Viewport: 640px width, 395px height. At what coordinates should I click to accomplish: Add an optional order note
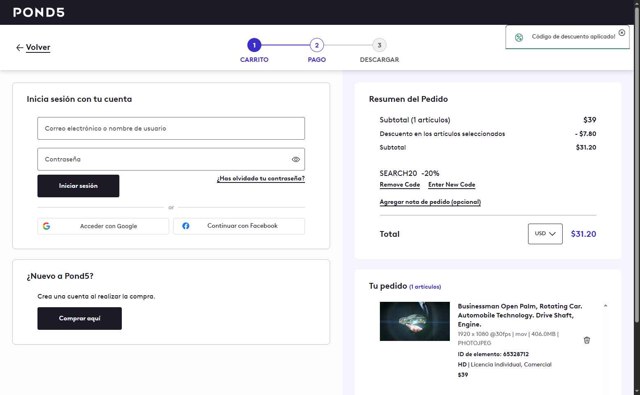[430, 202]
